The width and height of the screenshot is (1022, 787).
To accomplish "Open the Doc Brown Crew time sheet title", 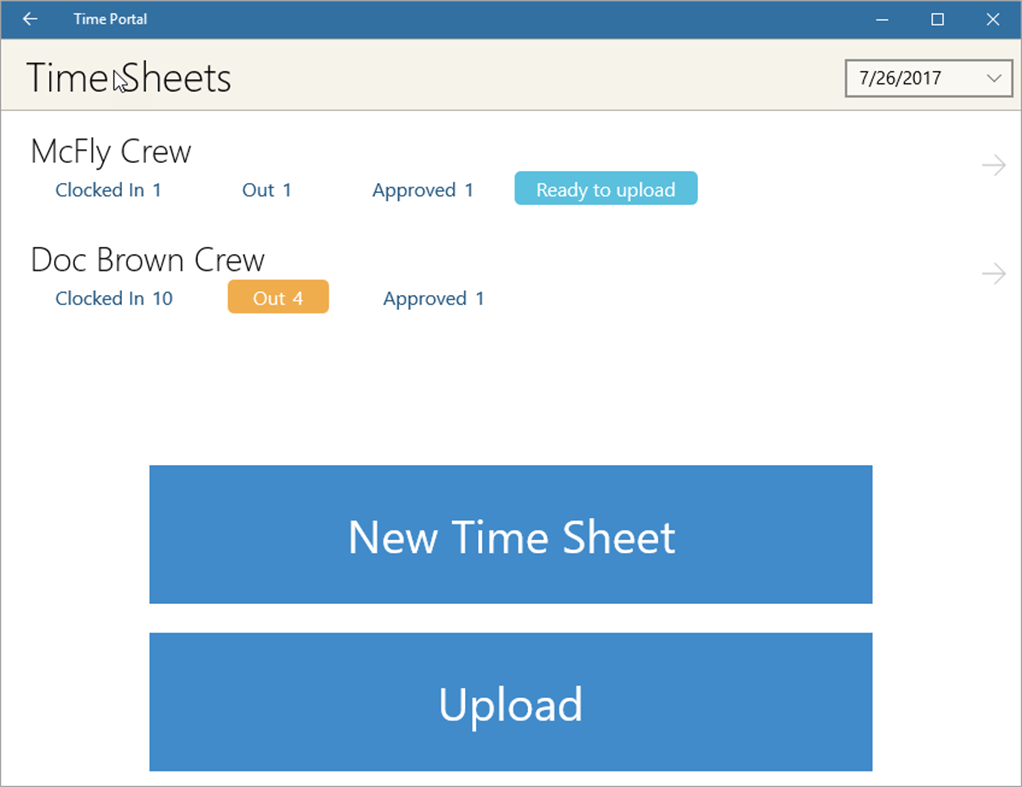I will click(x=148, y=260).
